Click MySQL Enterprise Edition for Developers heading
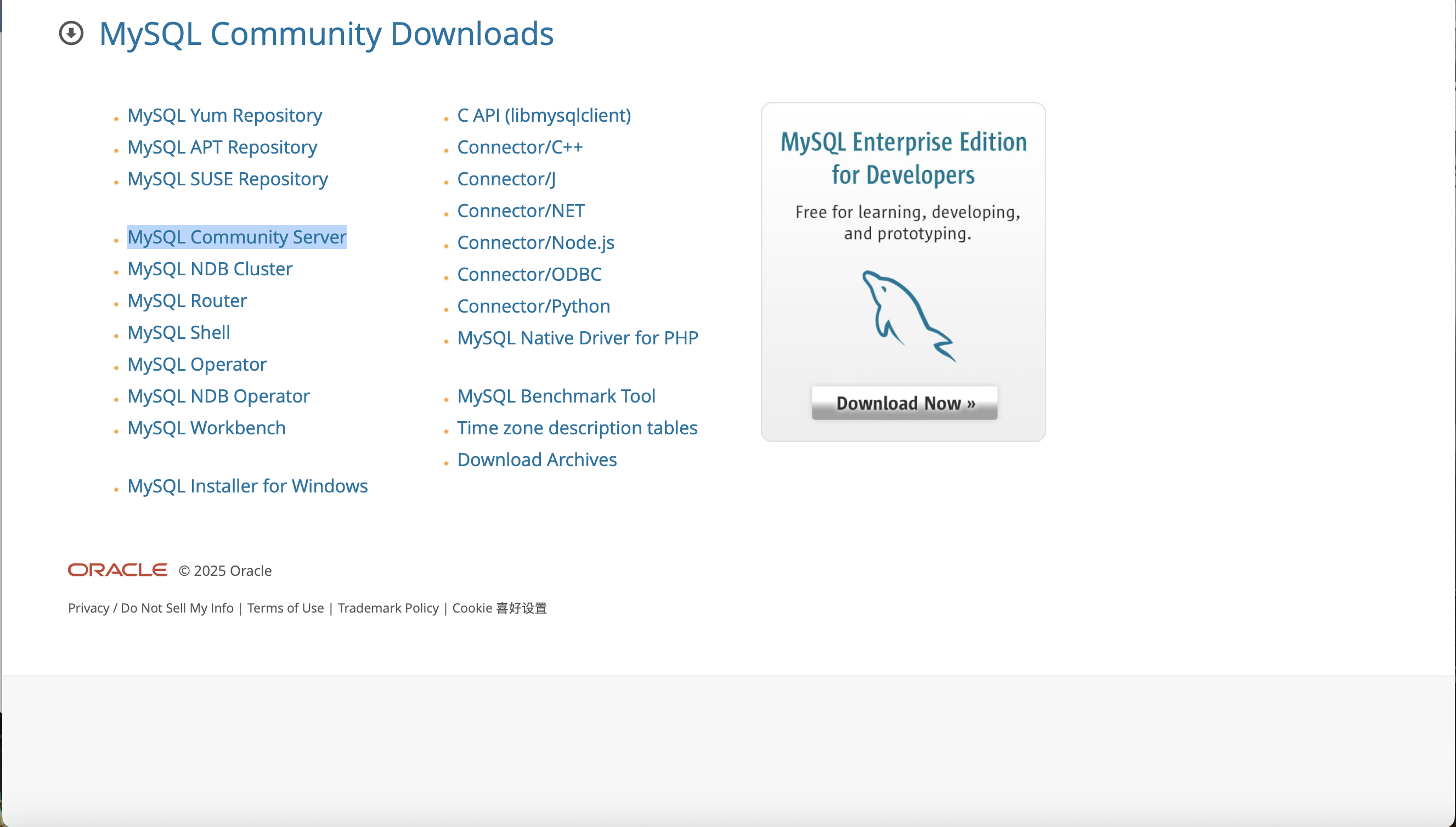 pos(903,158)
